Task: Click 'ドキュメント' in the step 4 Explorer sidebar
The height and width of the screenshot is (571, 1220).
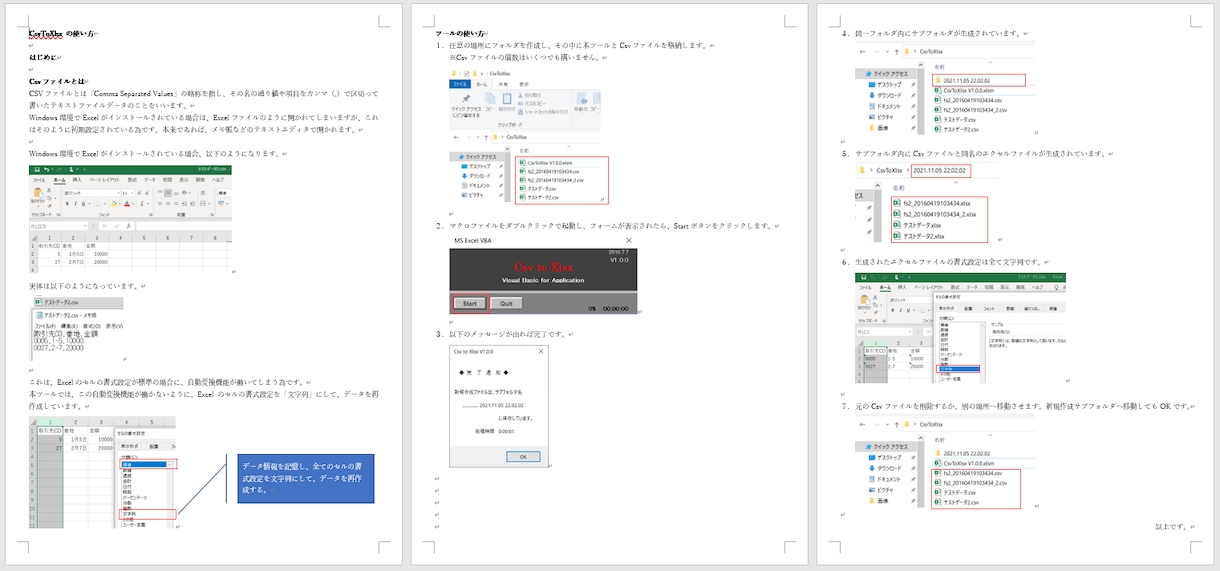Action: point(886,106)
